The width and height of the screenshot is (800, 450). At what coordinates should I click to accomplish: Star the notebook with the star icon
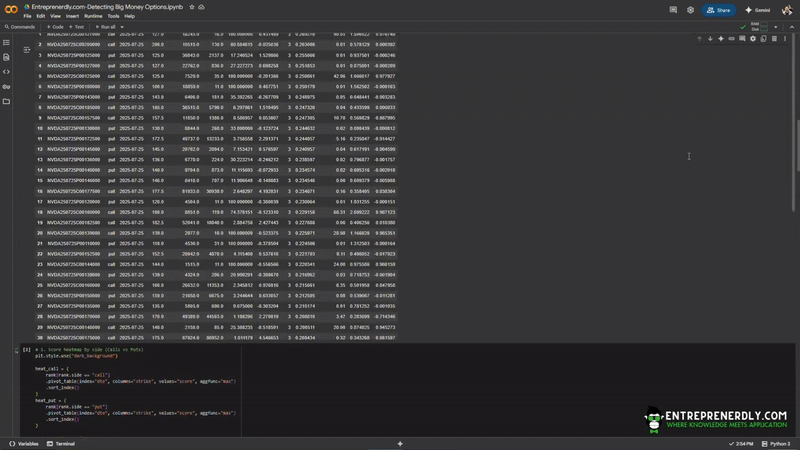click(x=192, y=7)
